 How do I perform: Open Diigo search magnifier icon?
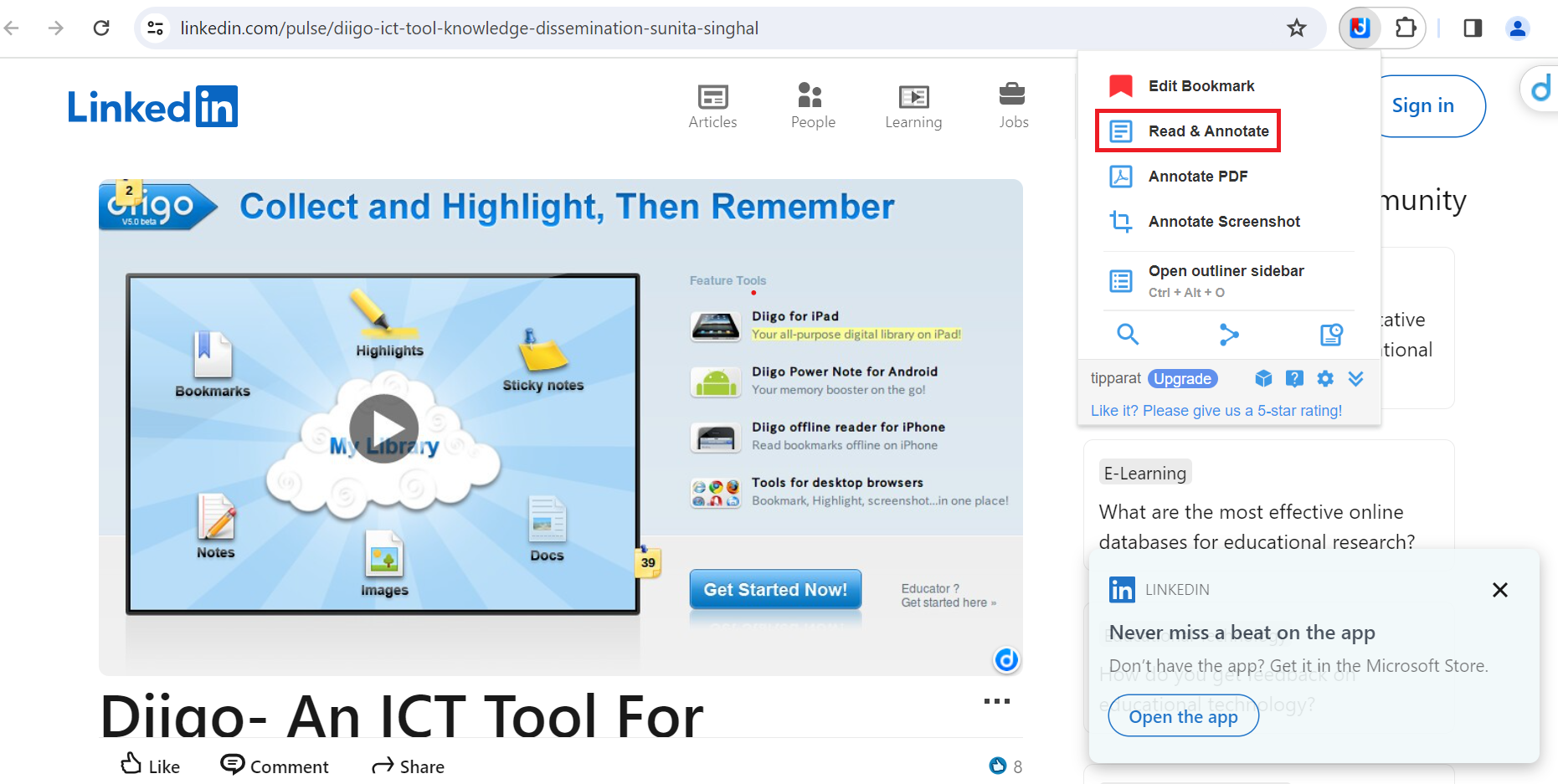(1128, 335)
